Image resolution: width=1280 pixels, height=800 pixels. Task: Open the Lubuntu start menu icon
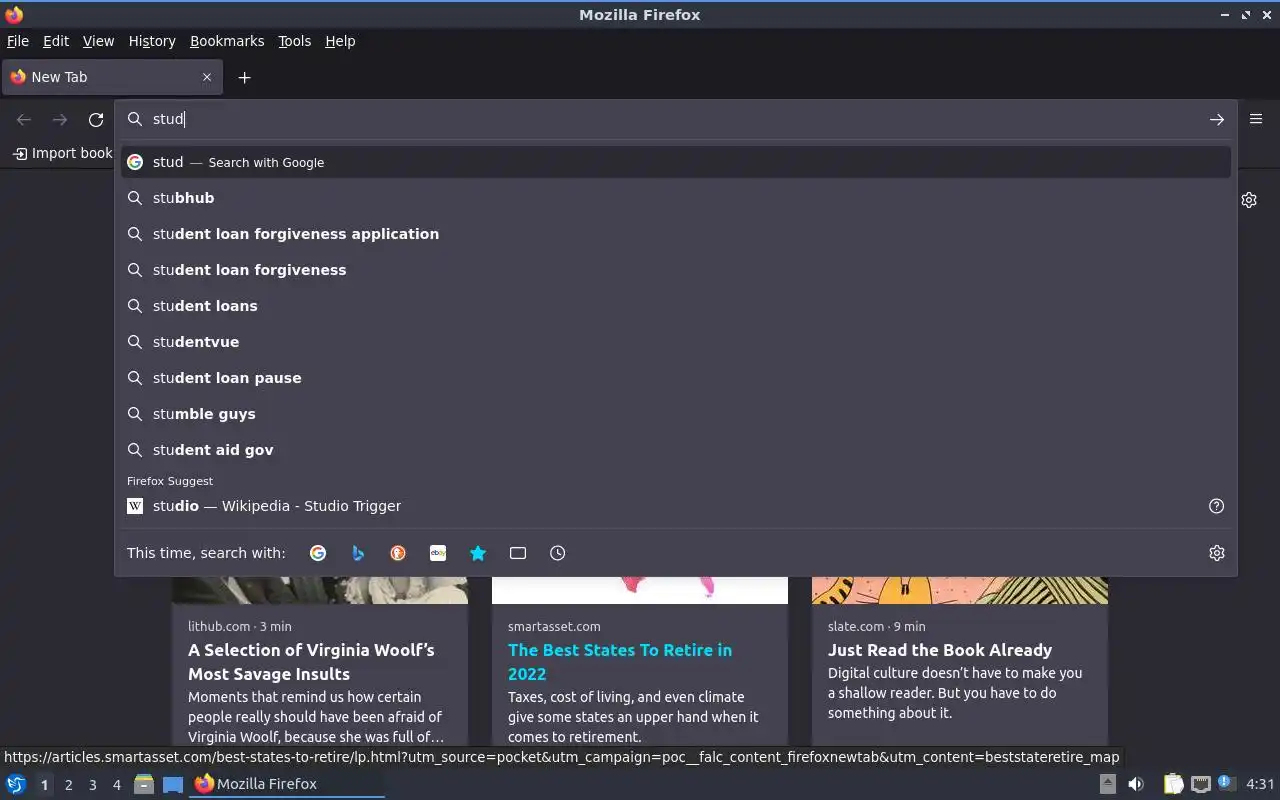tap(16, 784)
